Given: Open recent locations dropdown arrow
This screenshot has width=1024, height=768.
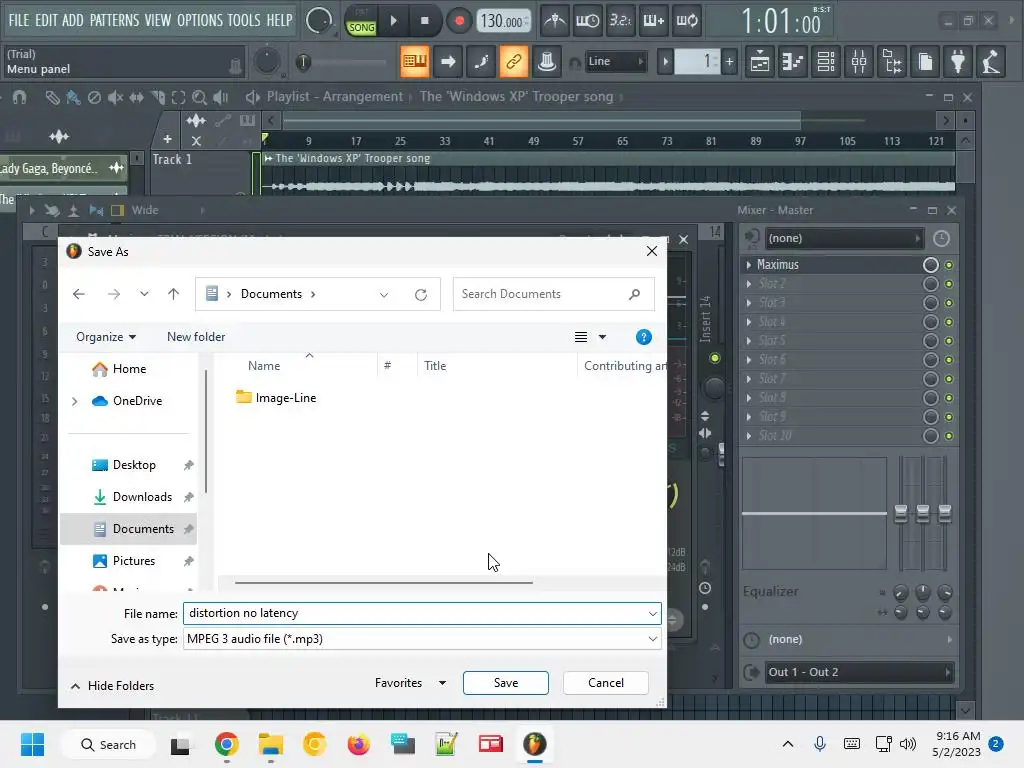Looking at the screenshot, I should tap(144, 294).
